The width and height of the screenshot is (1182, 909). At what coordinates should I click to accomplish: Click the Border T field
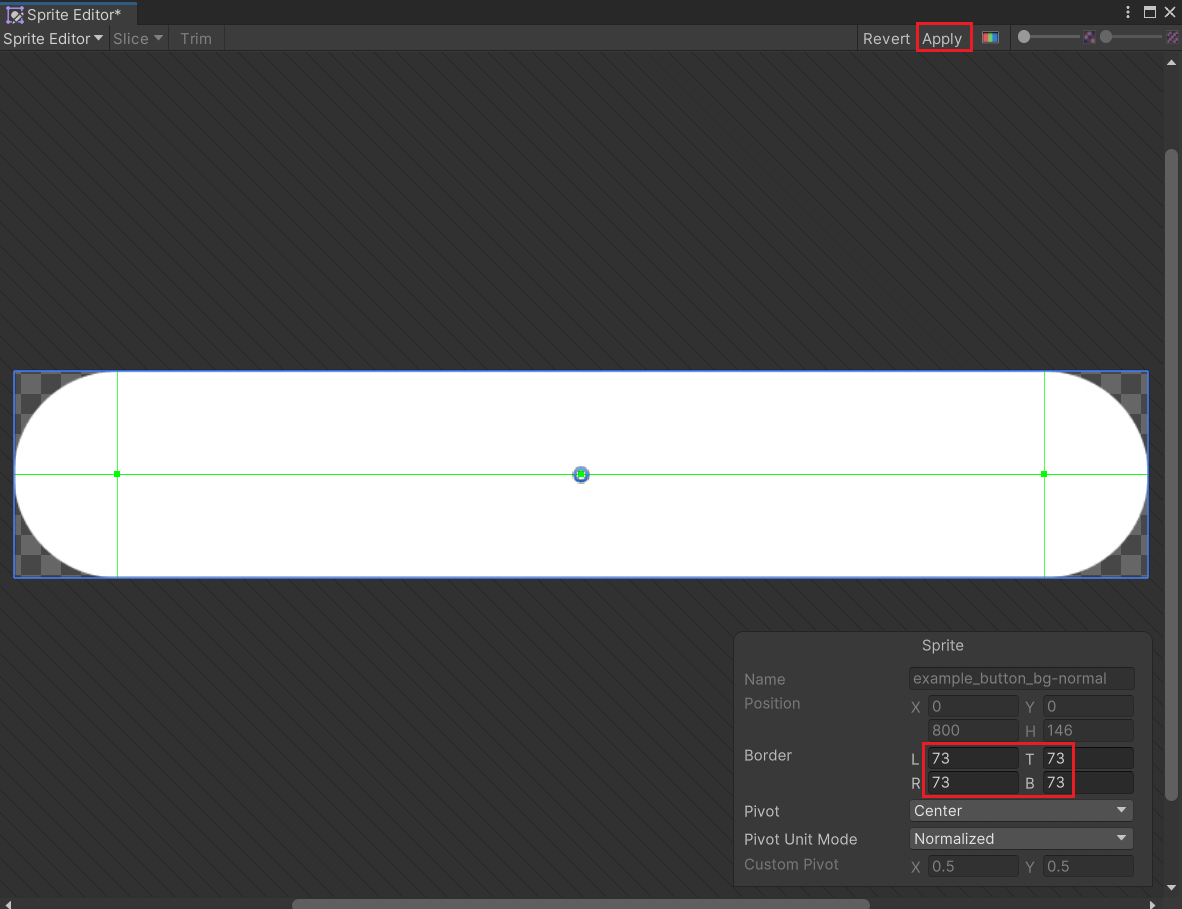[1088, 758]
